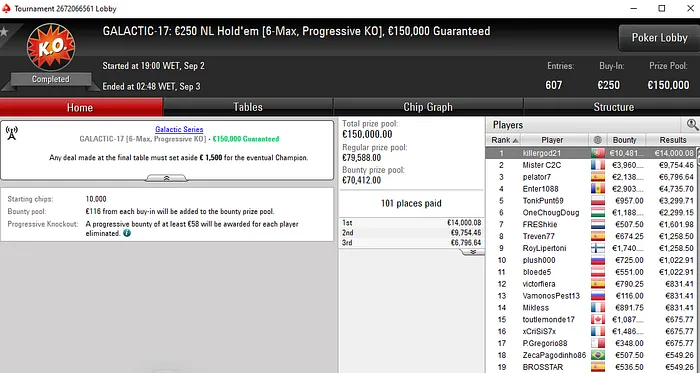Viewport: 700px width, 373px height.
Task: Expand the payouts list with the down chevron
Action: point(473,252)
